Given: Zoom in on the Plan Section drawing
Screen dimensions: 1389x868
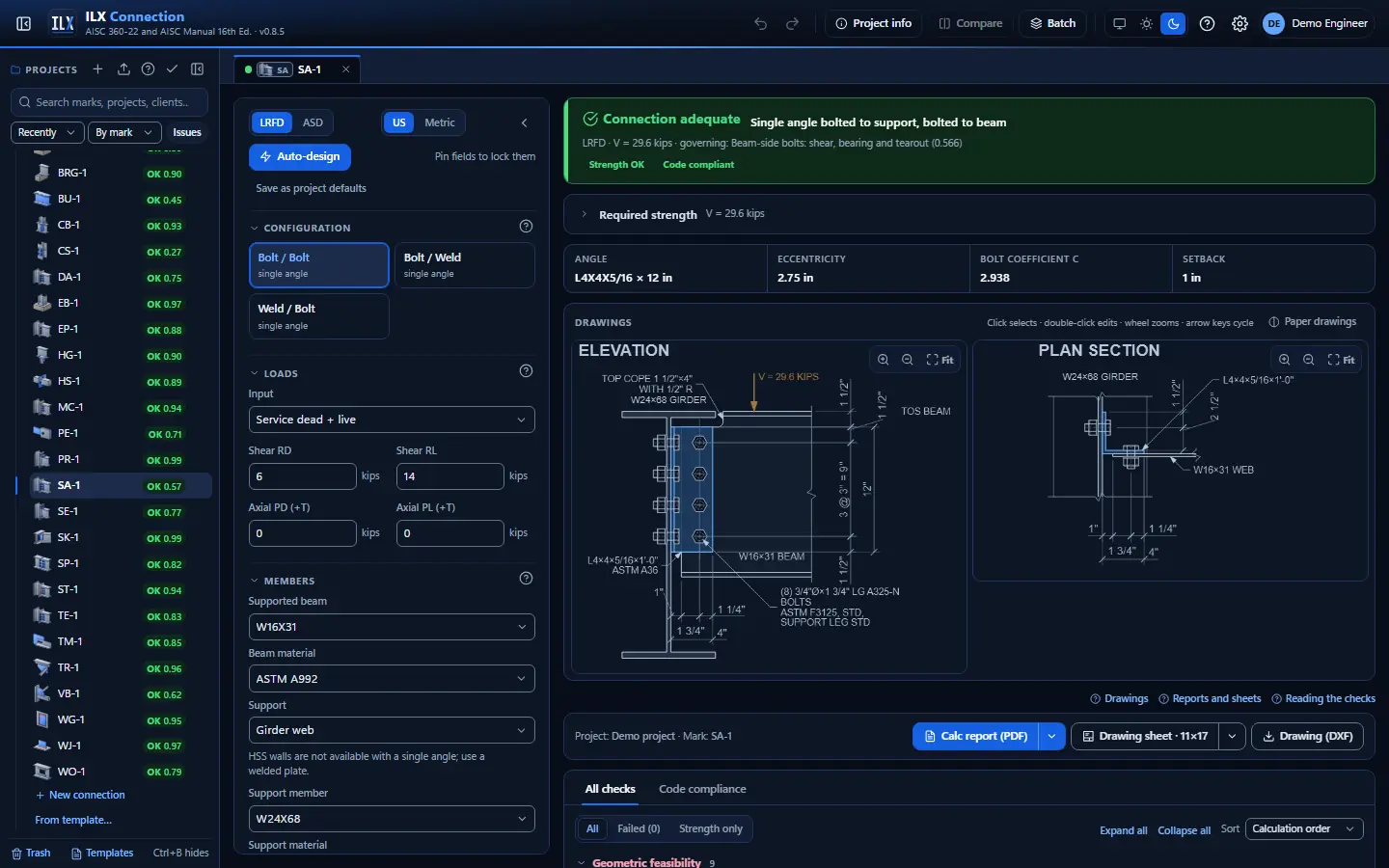Looking at the screenshot, I should point(1285,360).
